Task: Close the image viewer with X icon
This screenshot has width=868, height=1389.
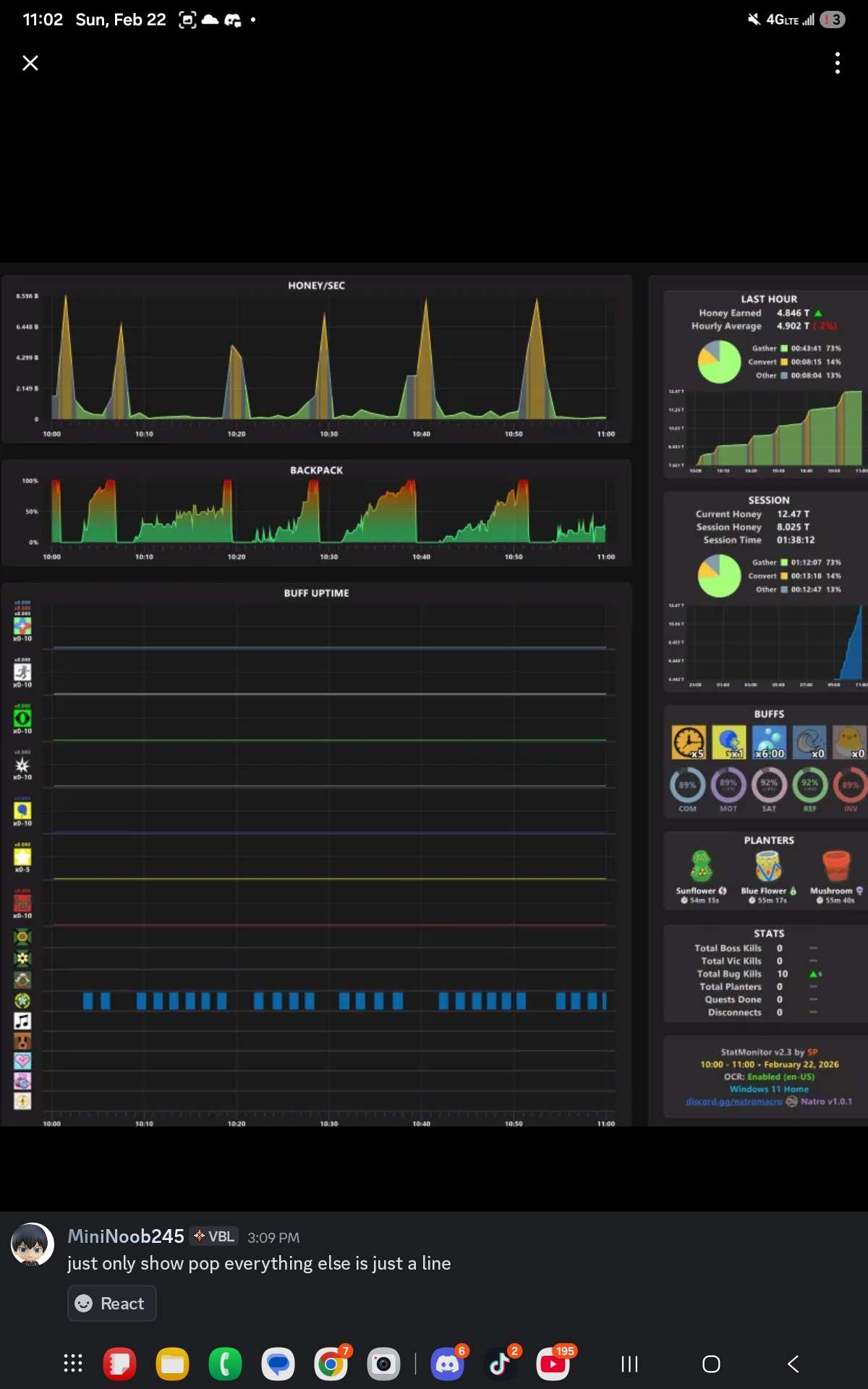Action: click(30, 63)
